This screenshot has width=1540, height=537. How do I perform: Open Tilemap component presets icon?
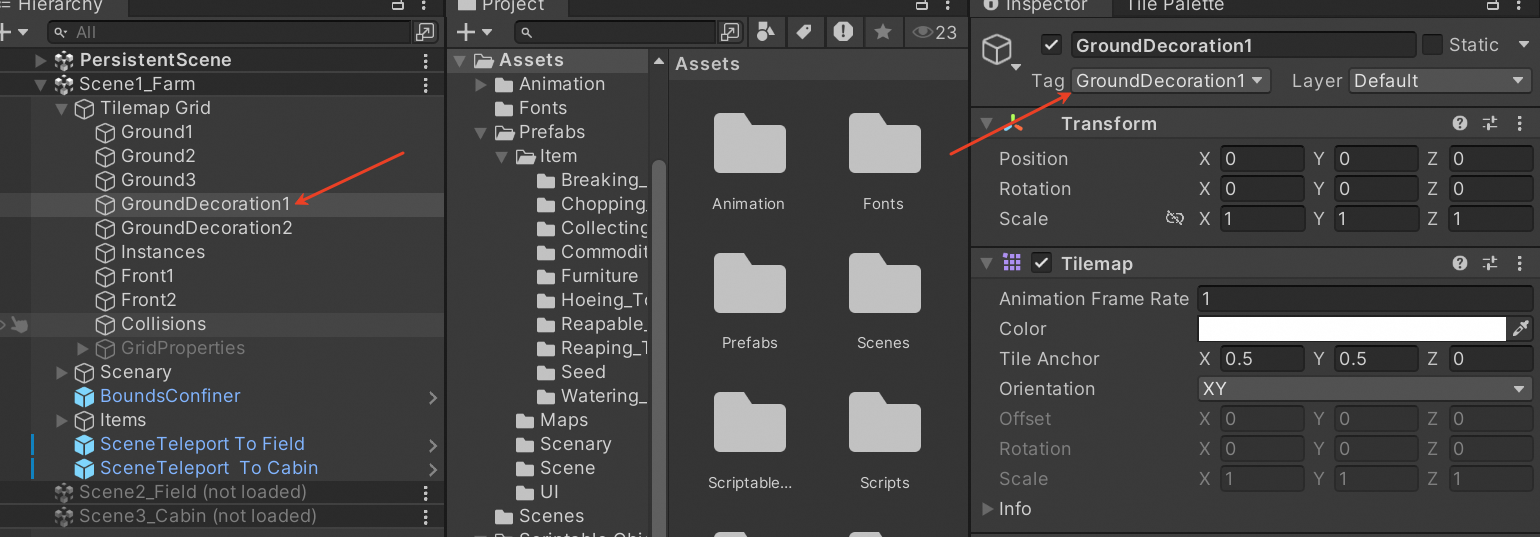[1490, 263]
